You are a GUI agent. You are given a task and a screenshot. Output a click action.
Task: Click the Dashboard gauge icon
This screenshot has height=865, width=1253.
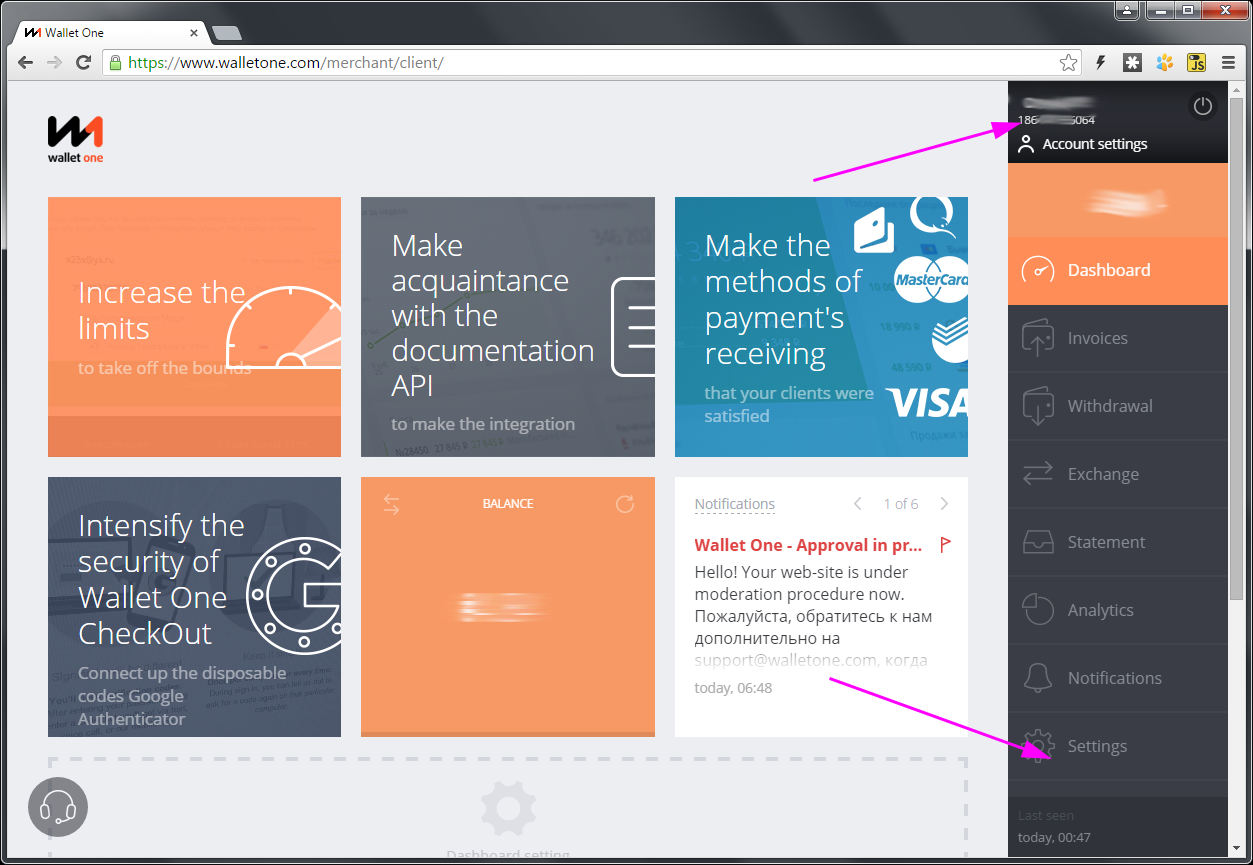[1038, 270]
